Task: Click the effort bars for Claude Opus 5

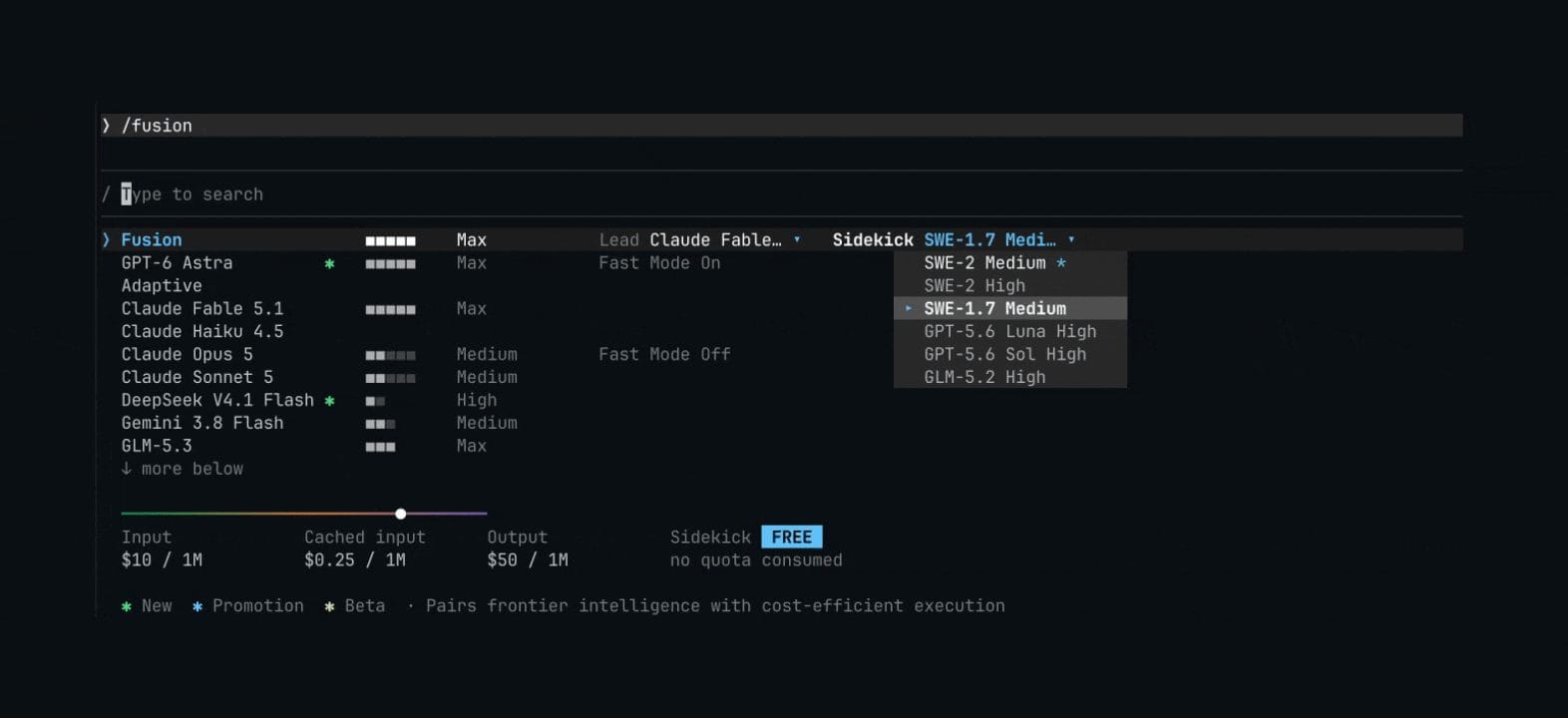Action: coord(390,355)
